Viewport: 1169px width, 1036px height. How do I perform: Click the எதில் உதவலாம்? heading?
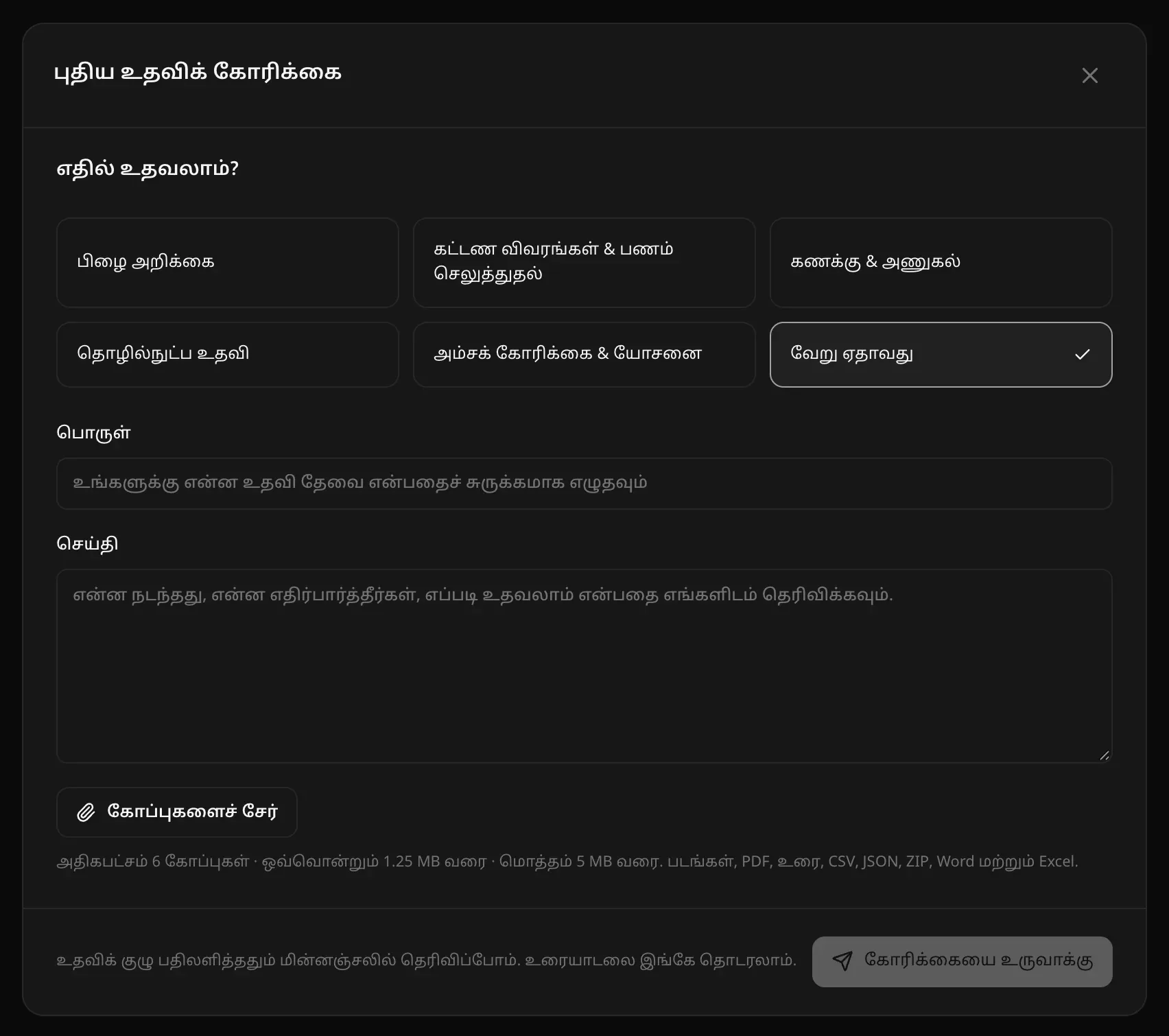(x=147, y=169)
